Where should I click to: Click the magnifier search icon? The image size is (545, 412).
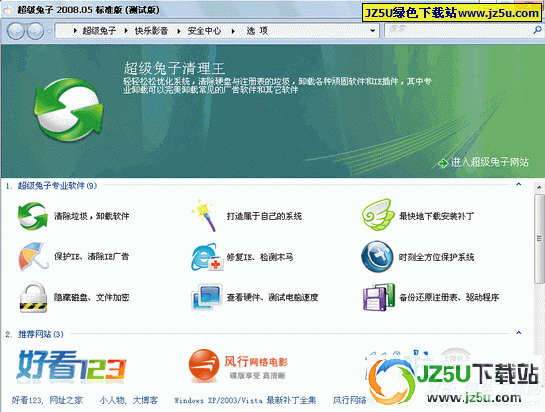tap(537, 30)
